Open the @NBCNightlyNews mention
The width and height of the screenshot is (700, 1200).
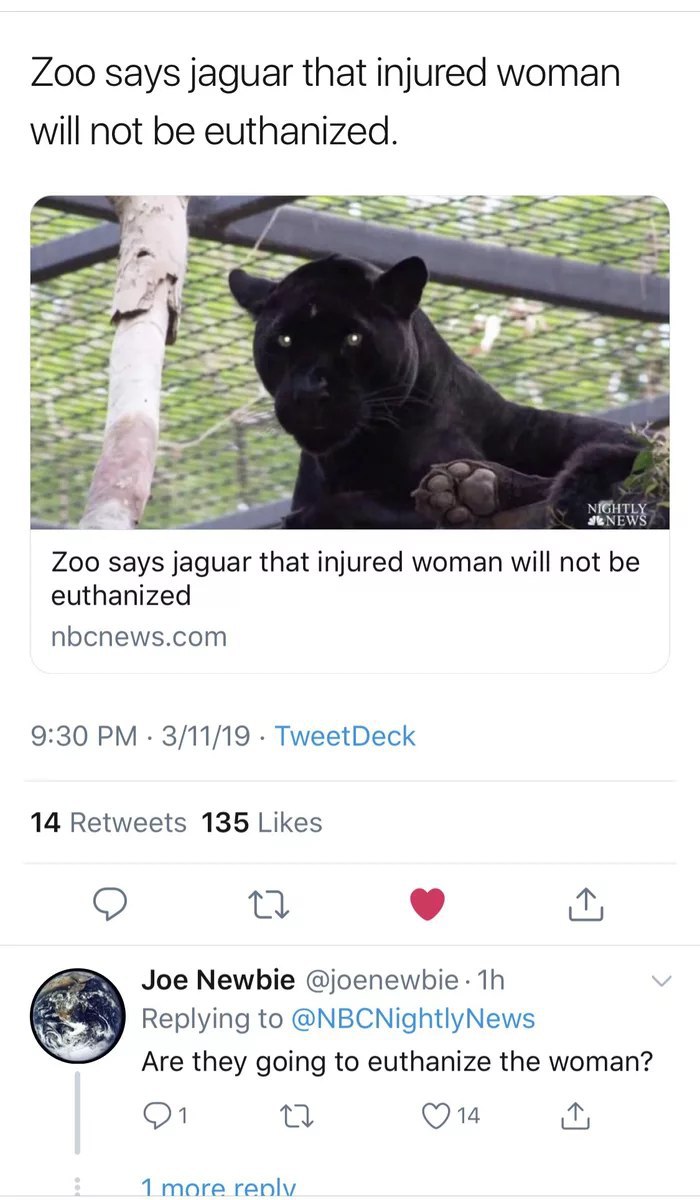point(413,1019)
